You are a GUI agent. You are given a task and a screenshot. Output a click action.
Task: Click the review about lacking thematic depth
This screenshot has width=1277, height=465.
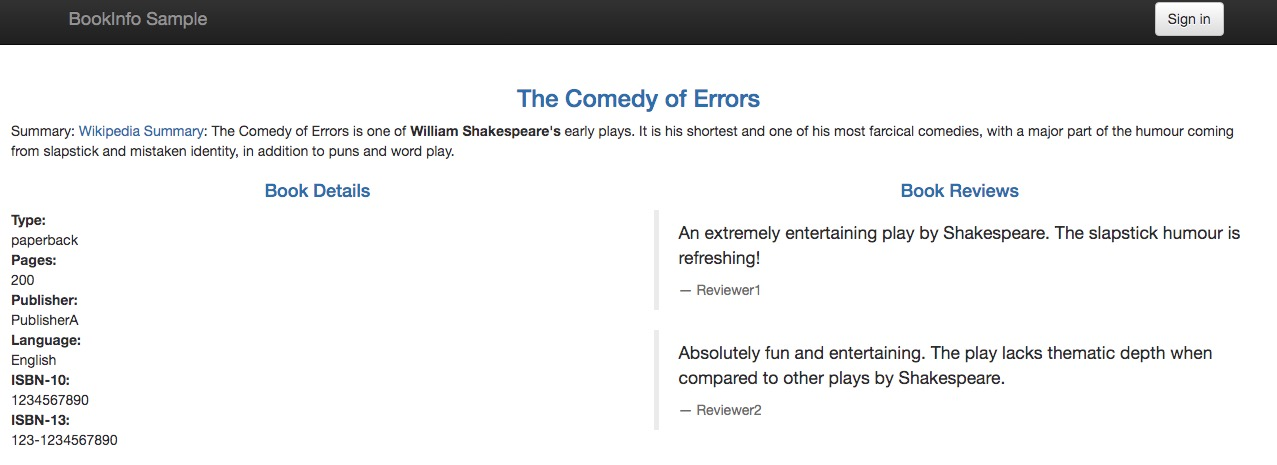944,366
